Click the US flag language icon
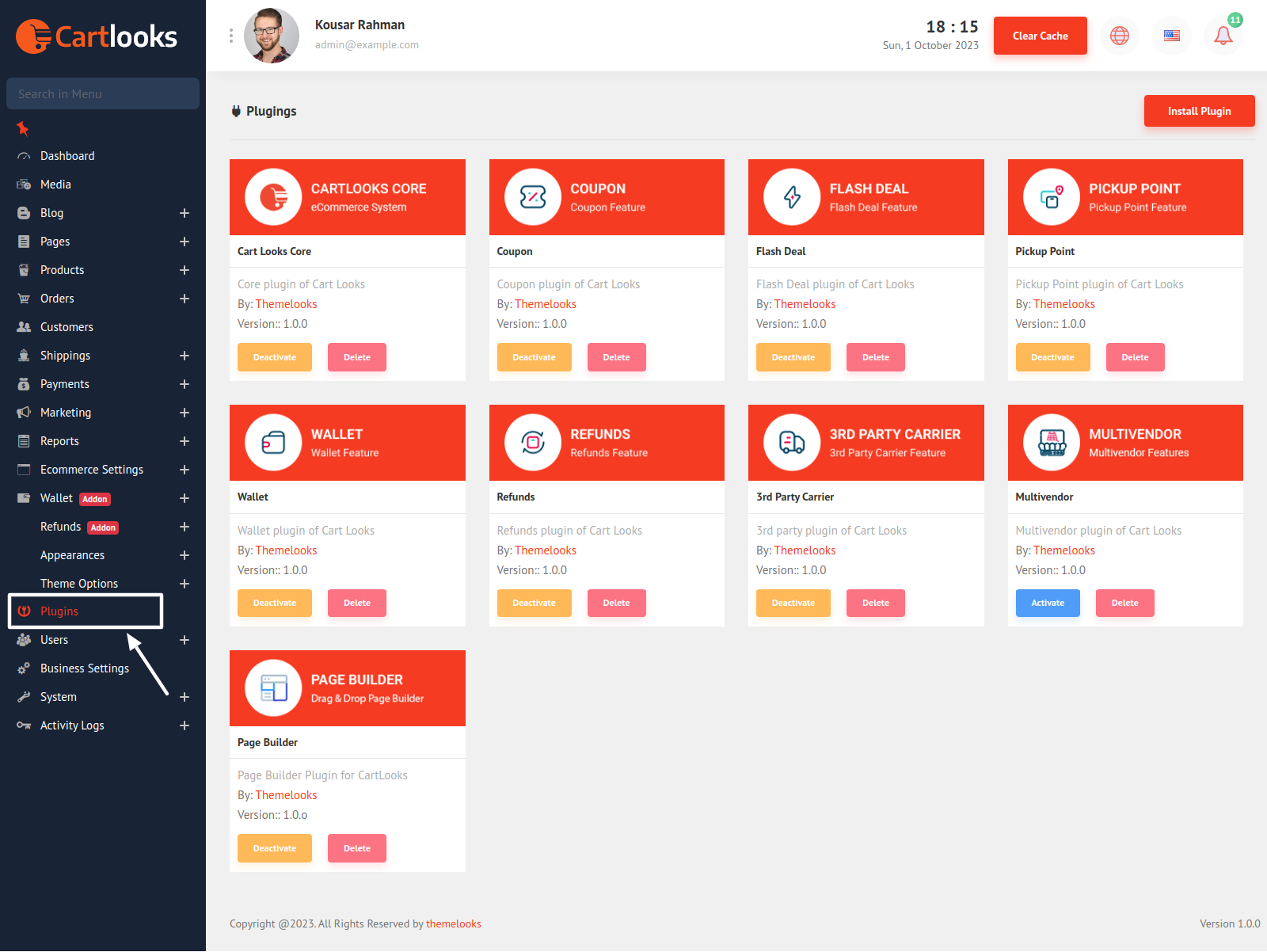Viewport: 1267px width, 952px height. (1171, 36)
